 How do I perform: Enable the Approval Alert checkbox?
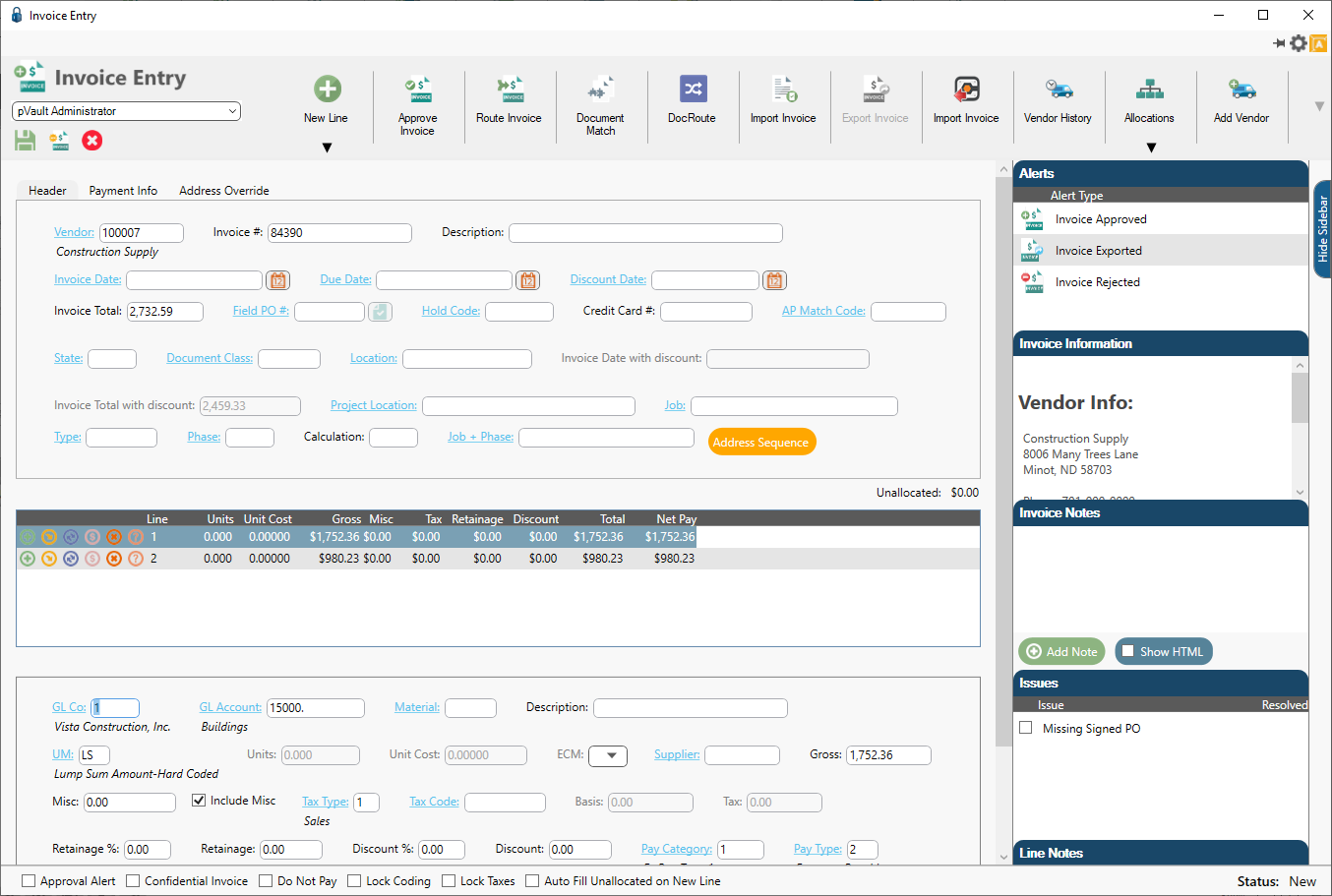click(29, 881)
